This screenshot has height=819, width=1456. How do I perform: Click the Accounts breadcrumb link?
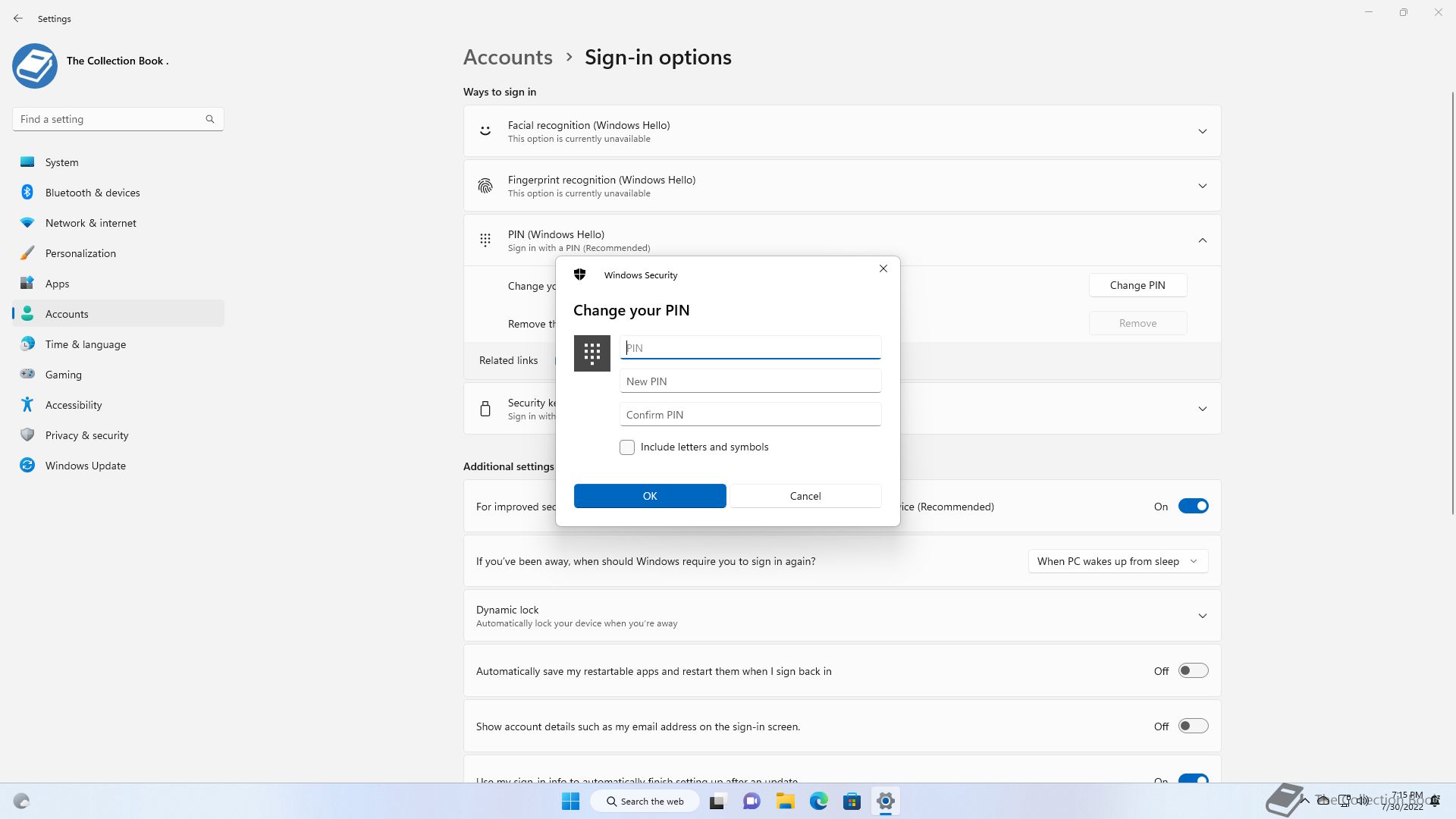[x=507, y=58]
